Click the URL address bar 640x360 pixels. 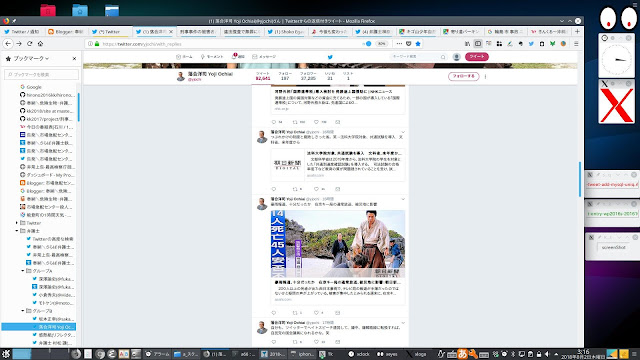click(229, 44)
